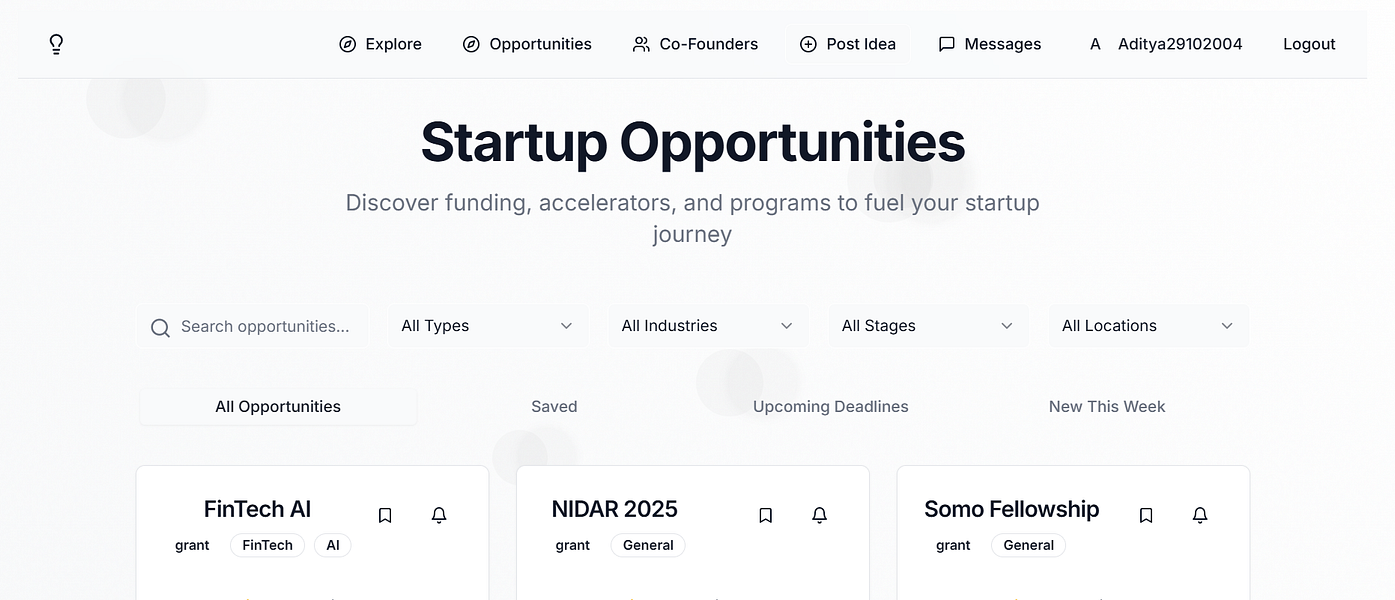Open the All Types dropdown
Screen dimensions: 1395x600
coord(487,326)
